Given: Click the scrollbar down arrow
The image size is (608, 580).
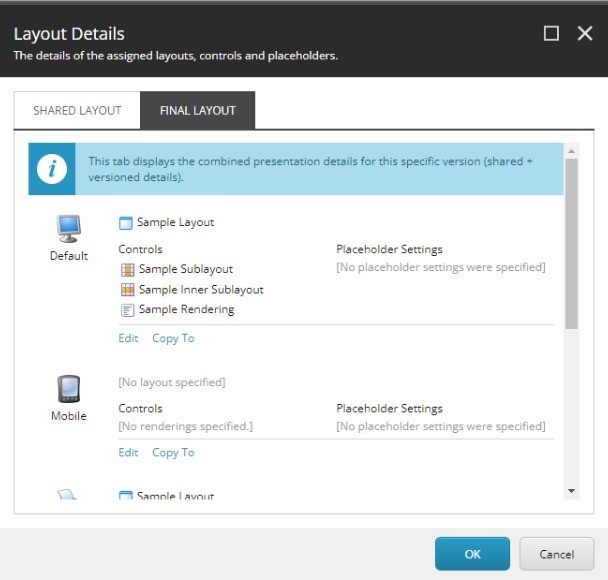Looking at the screenshot, I should (572, 491).
